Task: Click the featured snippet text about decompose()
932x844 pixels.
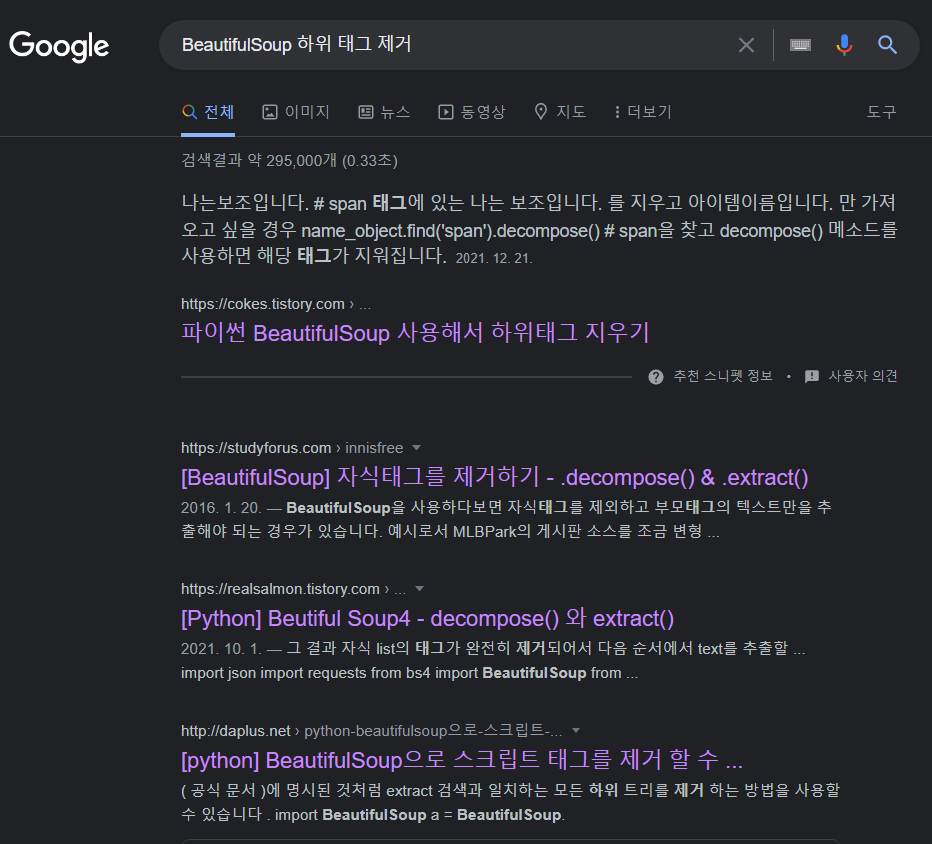Action: (539, 229)
